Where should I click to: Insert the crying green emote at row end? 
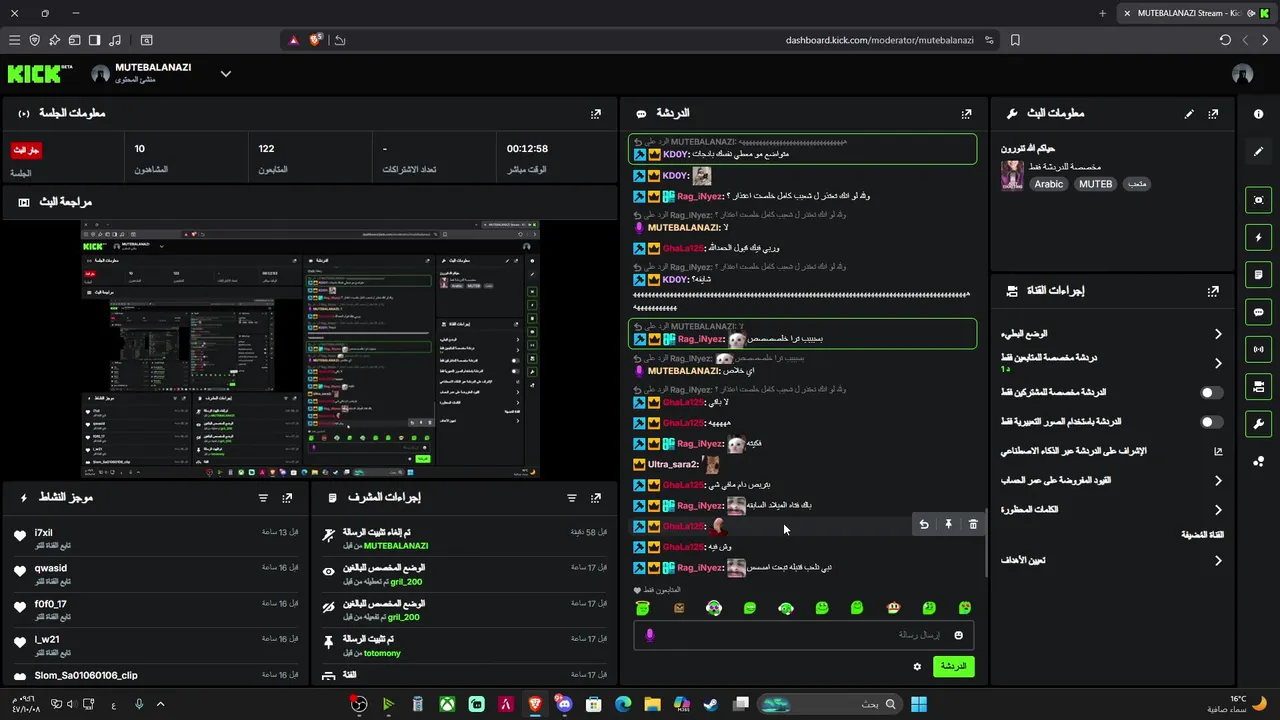coord(965,608)
